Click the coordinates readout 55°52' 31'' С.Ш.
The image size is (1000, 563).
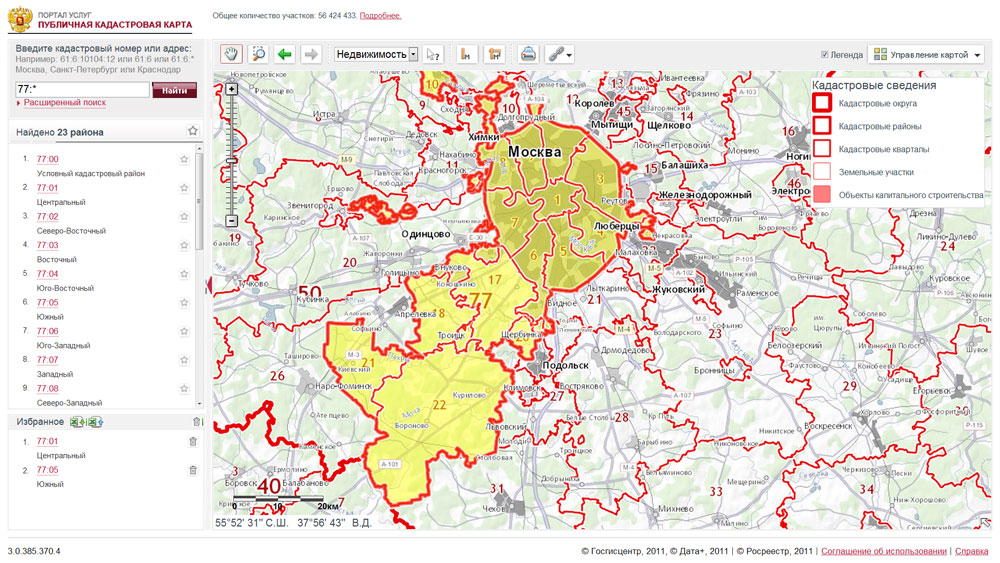click(252, 523)
